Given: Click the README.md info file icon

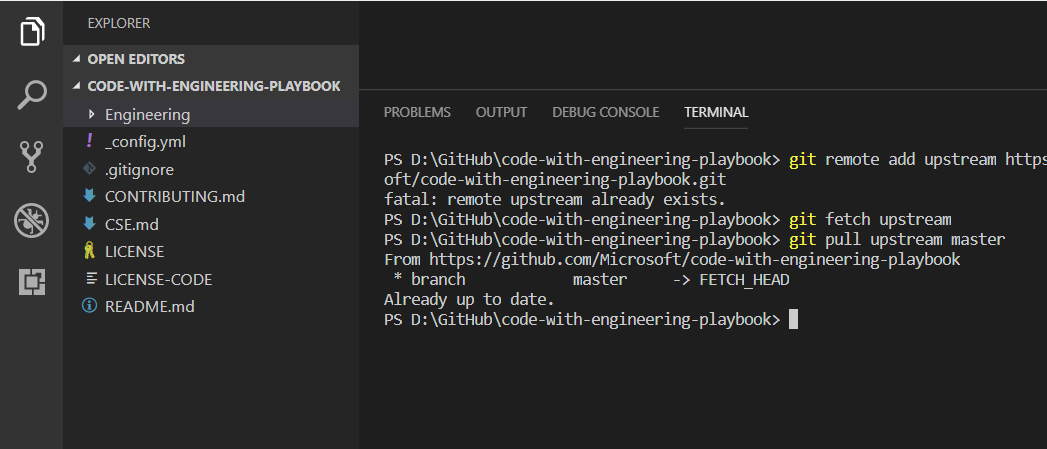Looking at the screenshot, I should pos(89,307).
